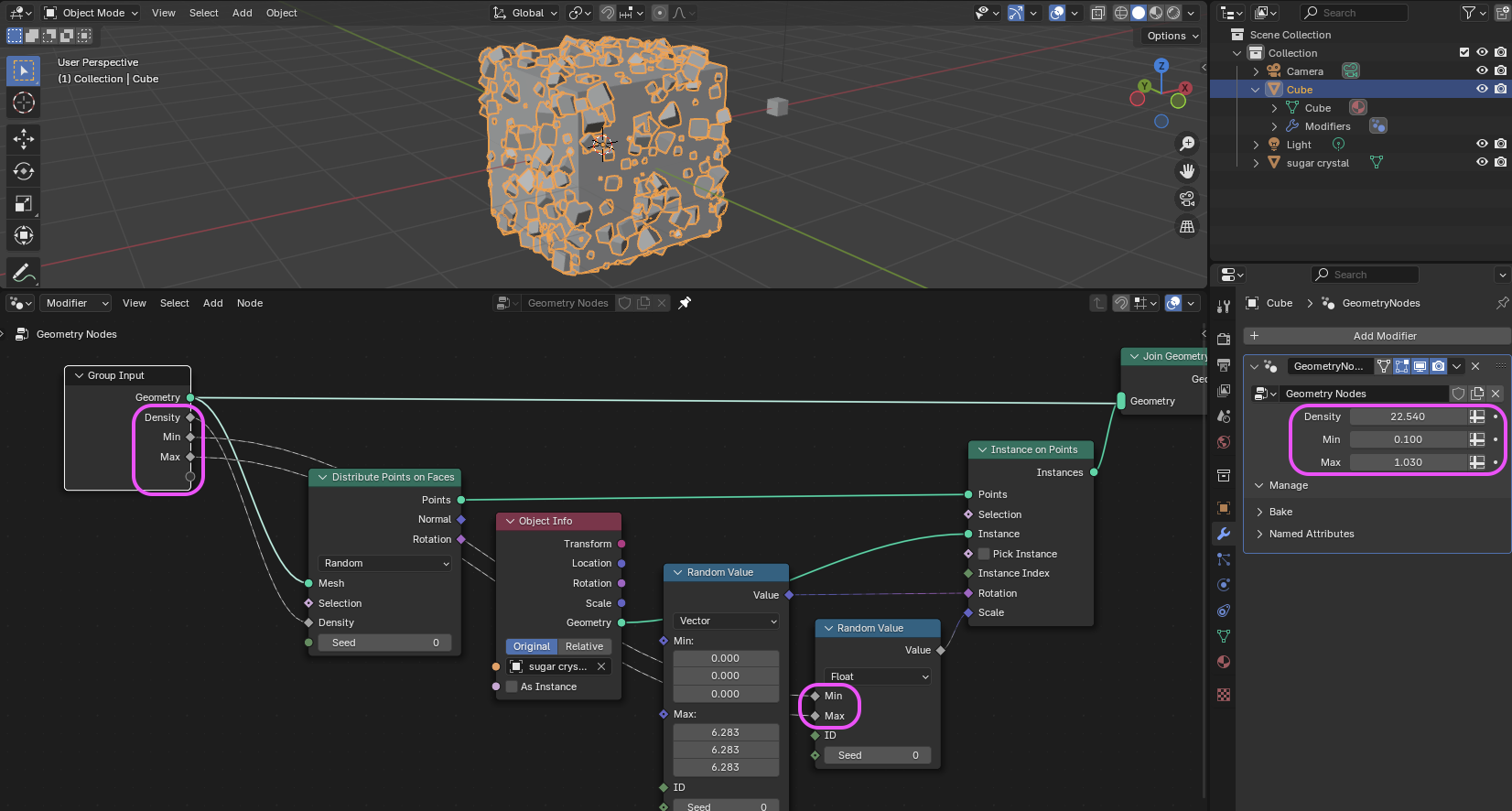Hide the Camera object in outliner

coord(1482,70)
